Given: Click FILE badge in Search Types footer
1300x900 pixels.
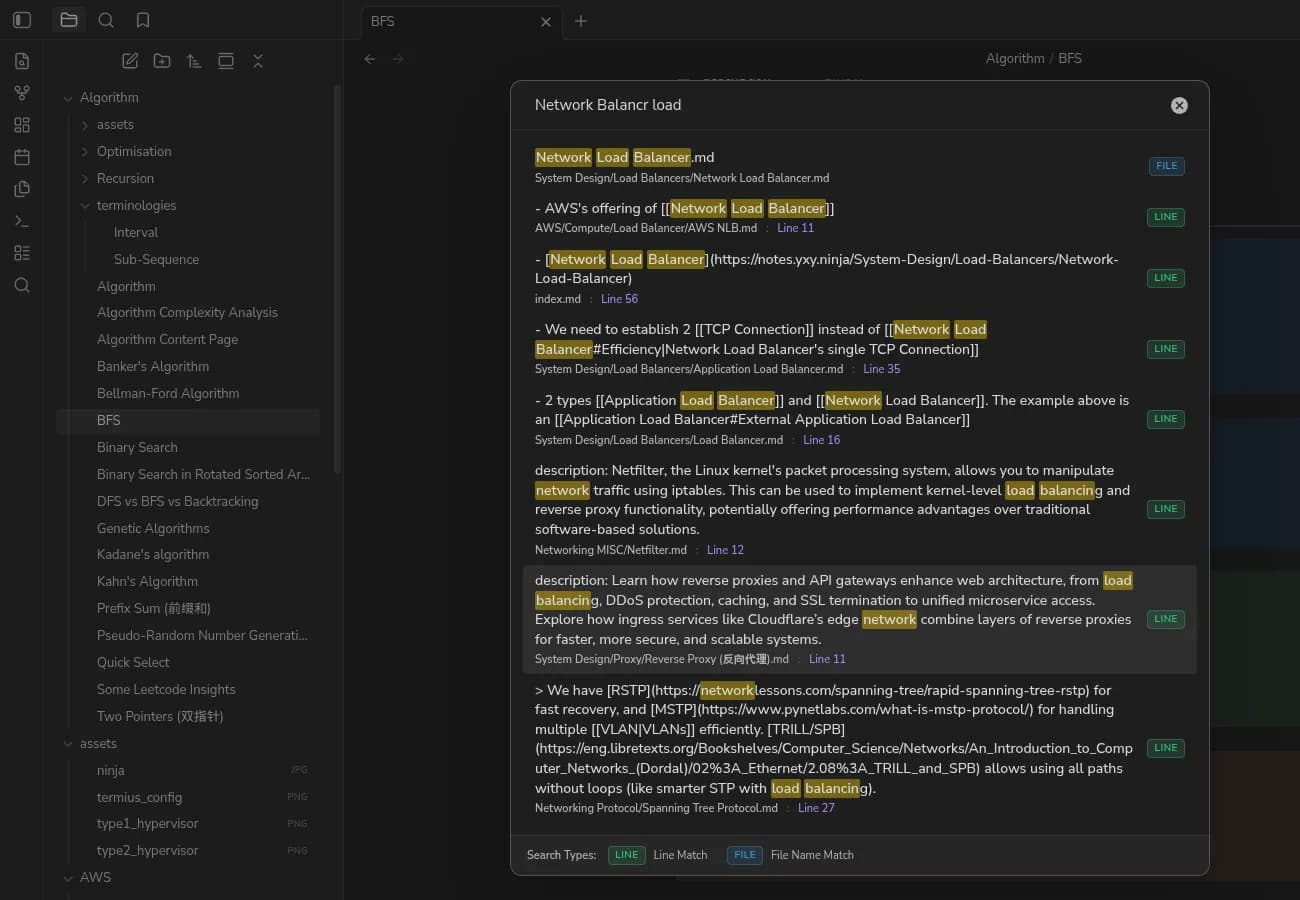Looking at the screenshot, I should point(745,855).
